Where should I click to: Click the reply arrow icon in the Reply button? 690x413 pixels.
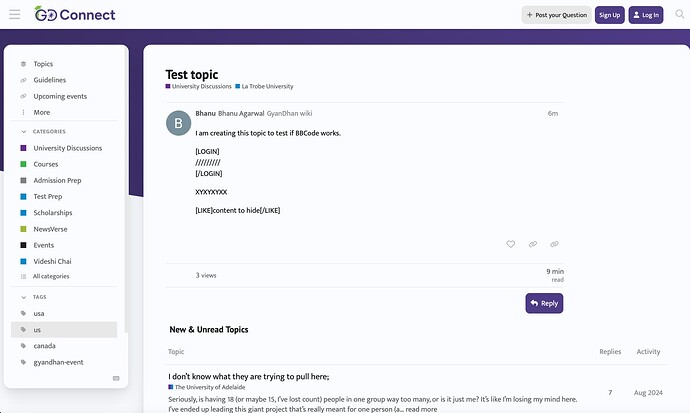click(534, 303)
